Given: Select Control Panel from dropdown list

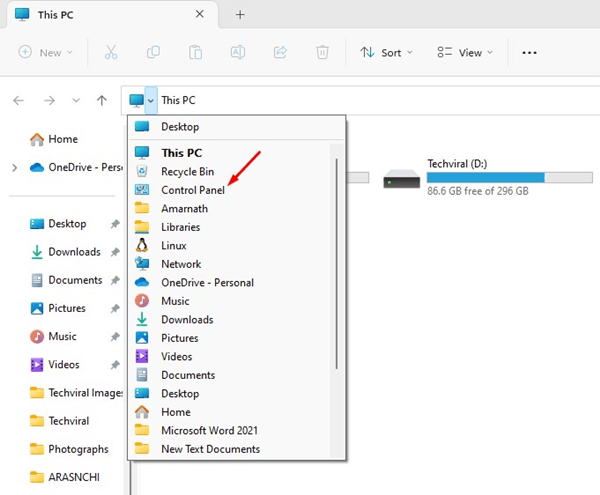Looking at the screenshot, I should 192,189.
